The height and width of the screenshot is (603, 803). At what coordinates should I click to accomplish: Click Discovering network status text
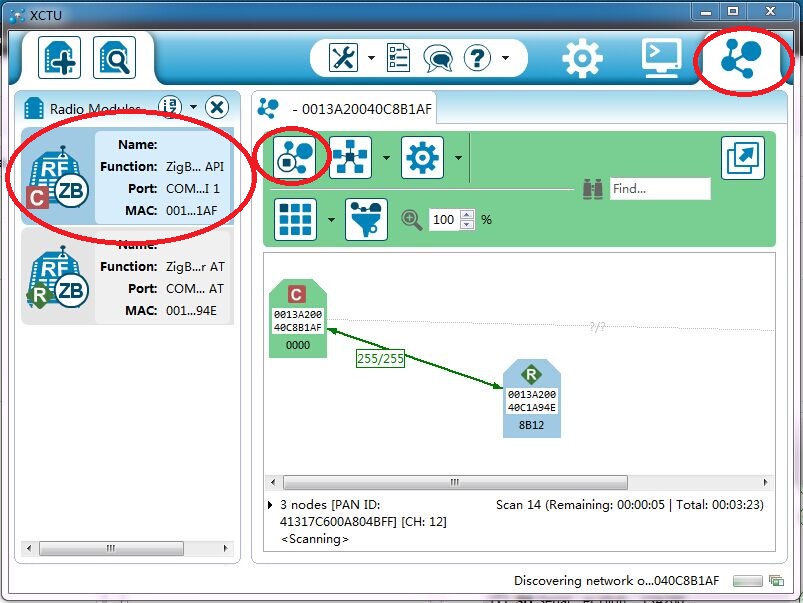click(617, 580)
